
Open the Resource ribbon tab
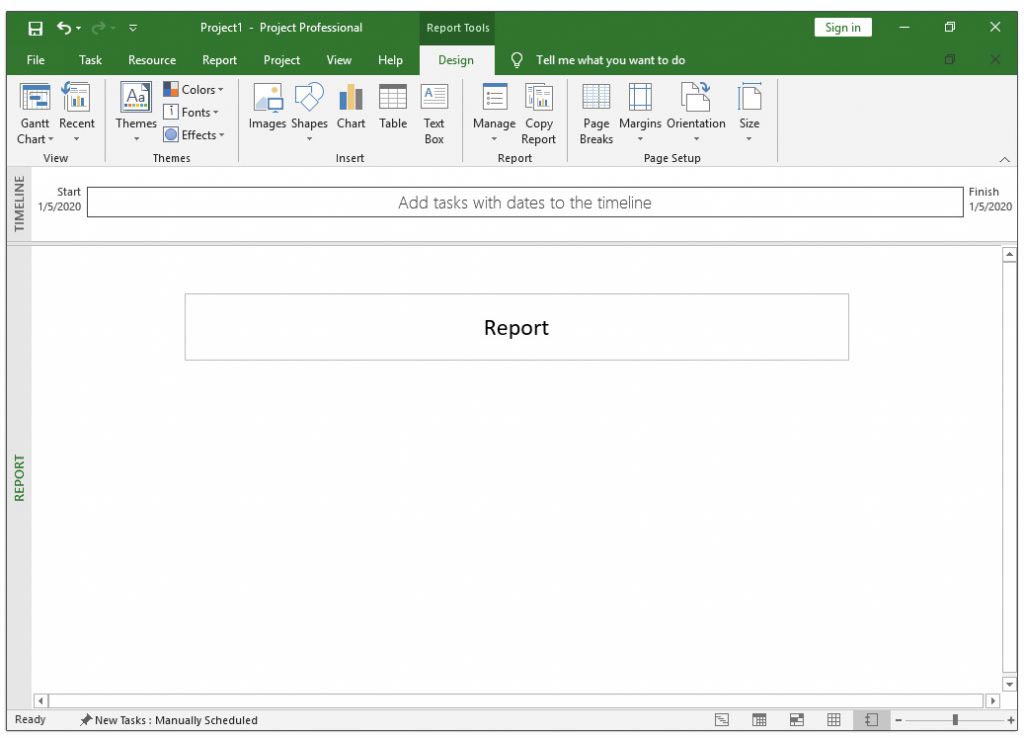click(152, 60)
